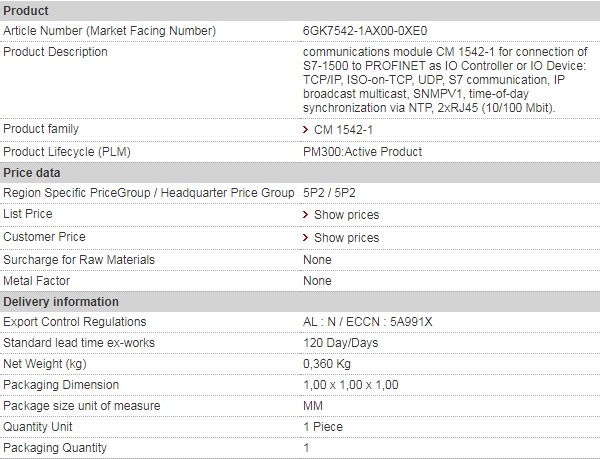Click the red chevron in List Price row

coord(306,215)
